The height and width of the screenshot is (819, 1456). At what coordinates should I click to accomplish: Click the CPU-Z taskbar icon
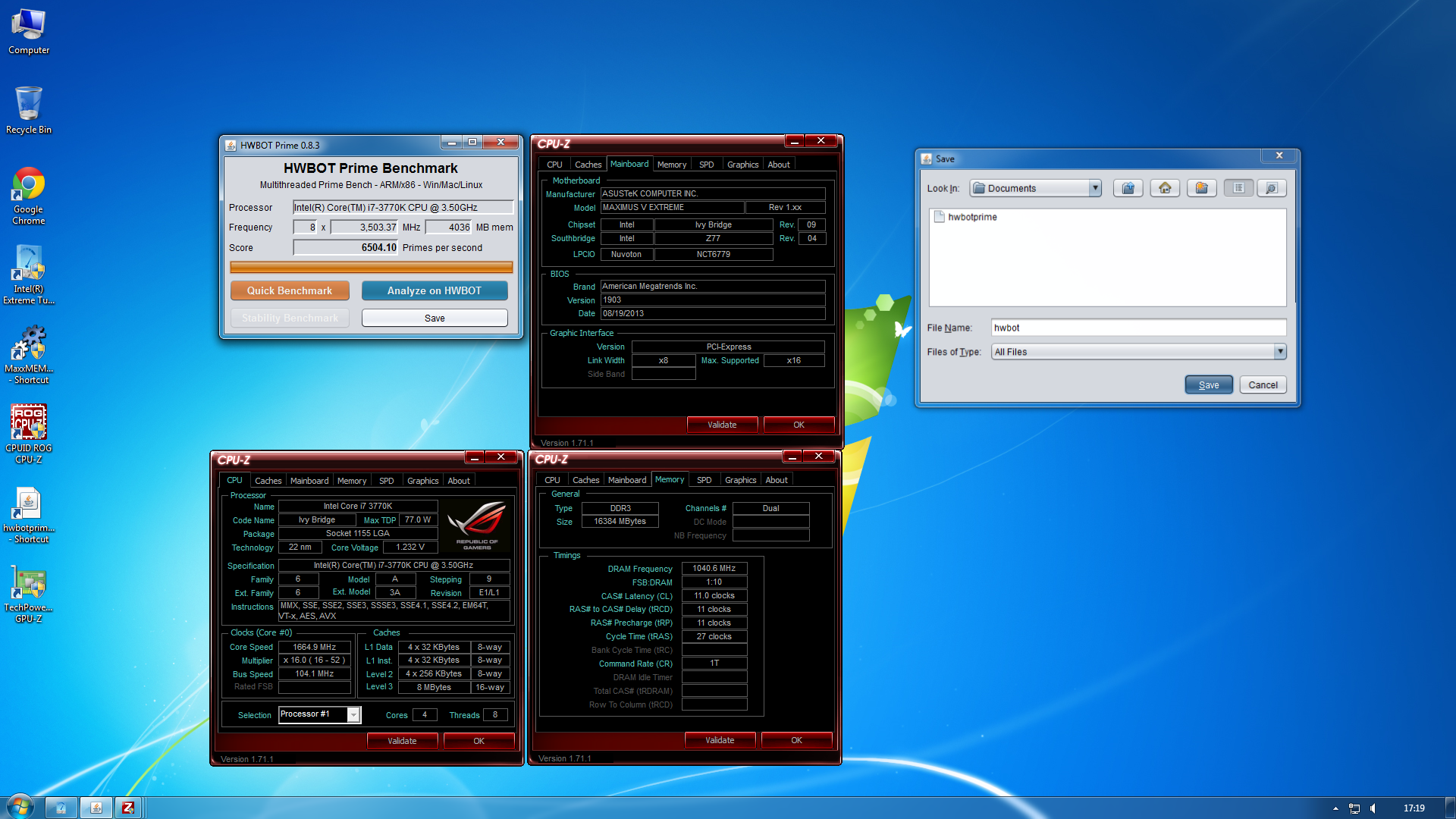click(129, 808)
